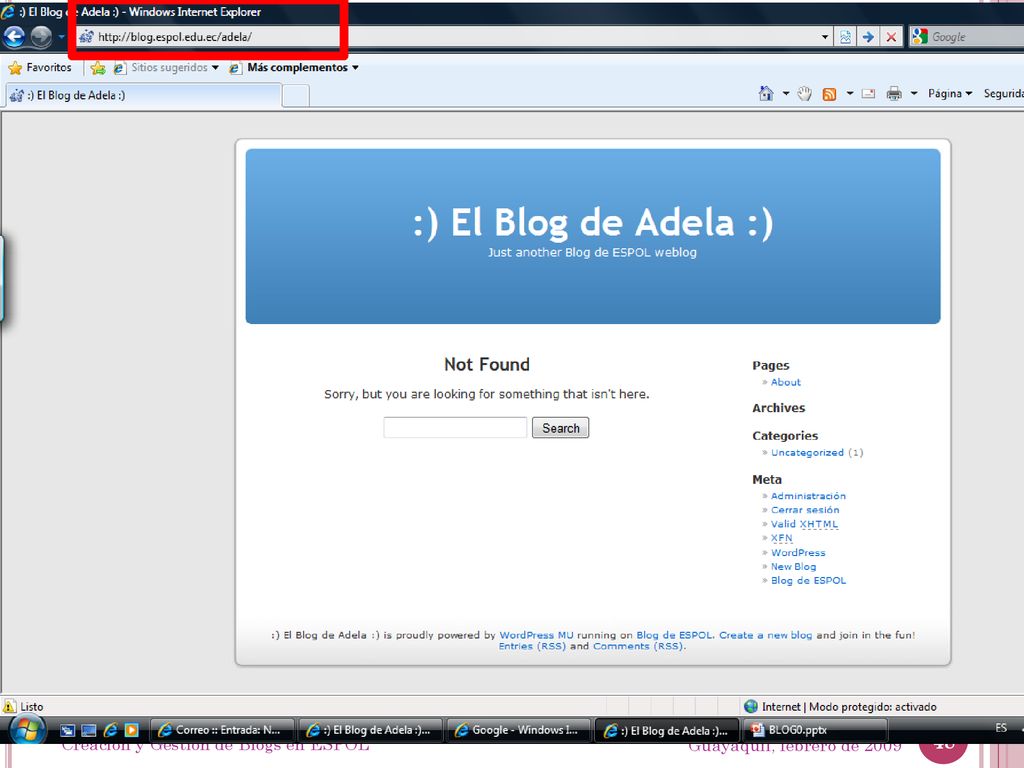This screenshot has width=1024, height=768.
Task: Switch to BLOG0.pptx taskbar window
Action: point(815,730)
